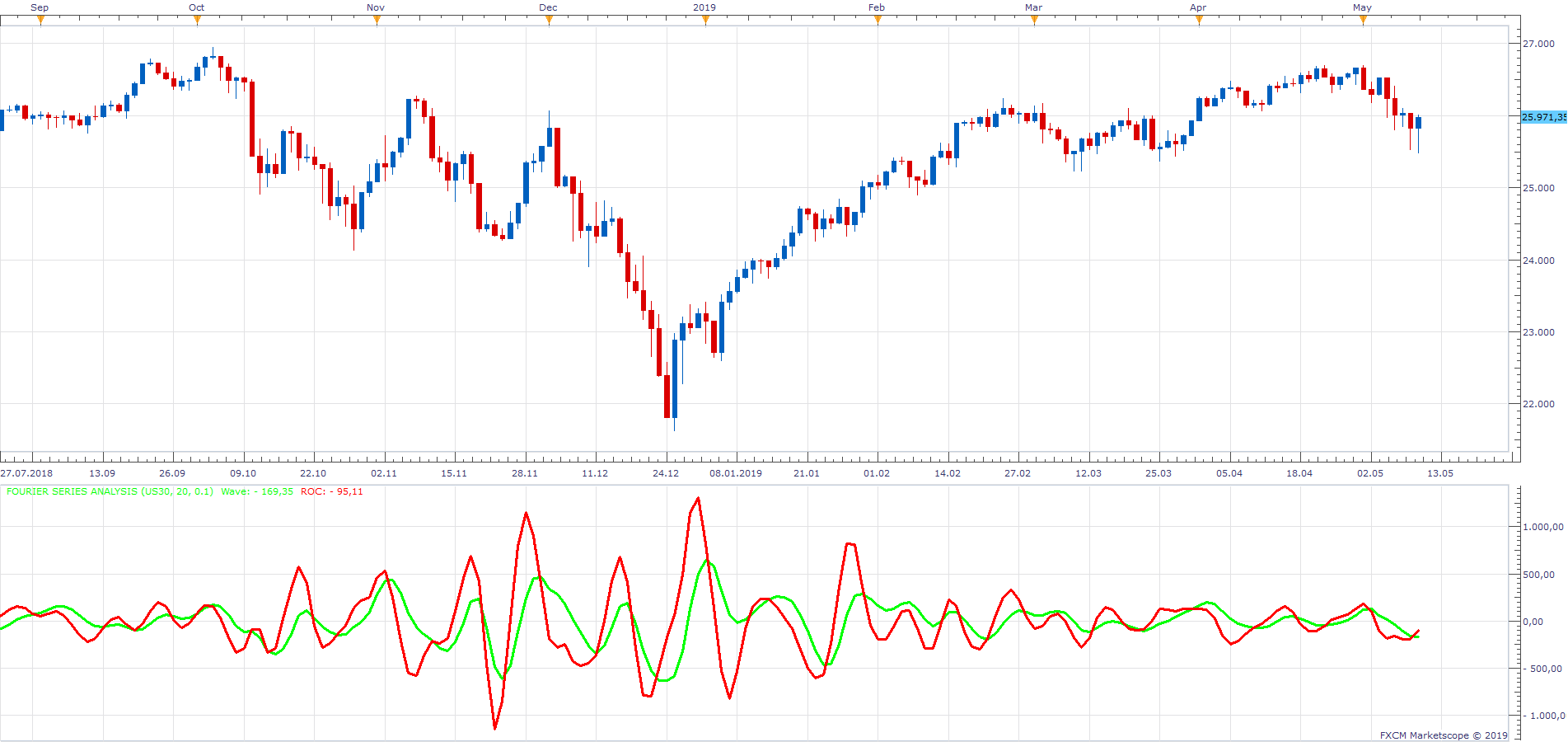The height and width of the screenshot is (742, 1568).
Task: Click the 14.02 date axis label
Action: point(948,473)
